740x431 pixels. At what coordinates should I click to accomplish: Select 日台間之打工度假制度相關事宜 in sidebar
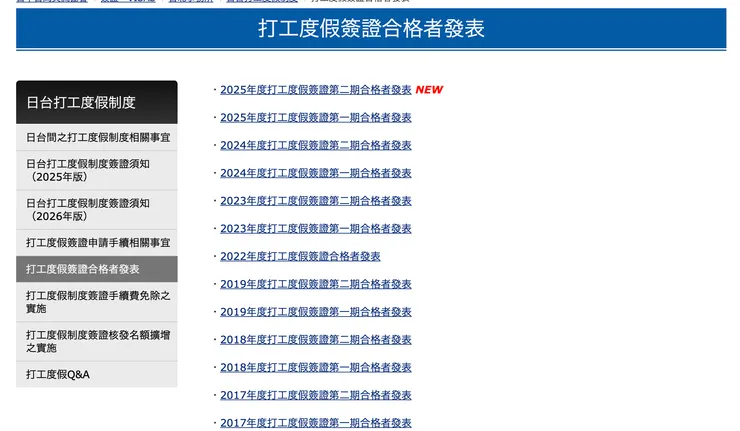click(x=97, y=137)
